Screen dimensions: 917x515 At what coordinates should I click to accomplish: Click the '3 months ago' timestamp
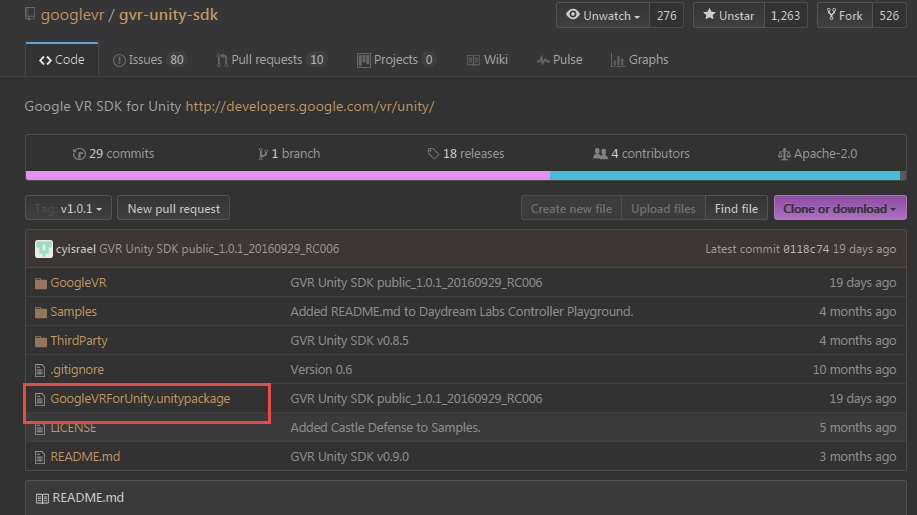(858, 457)
